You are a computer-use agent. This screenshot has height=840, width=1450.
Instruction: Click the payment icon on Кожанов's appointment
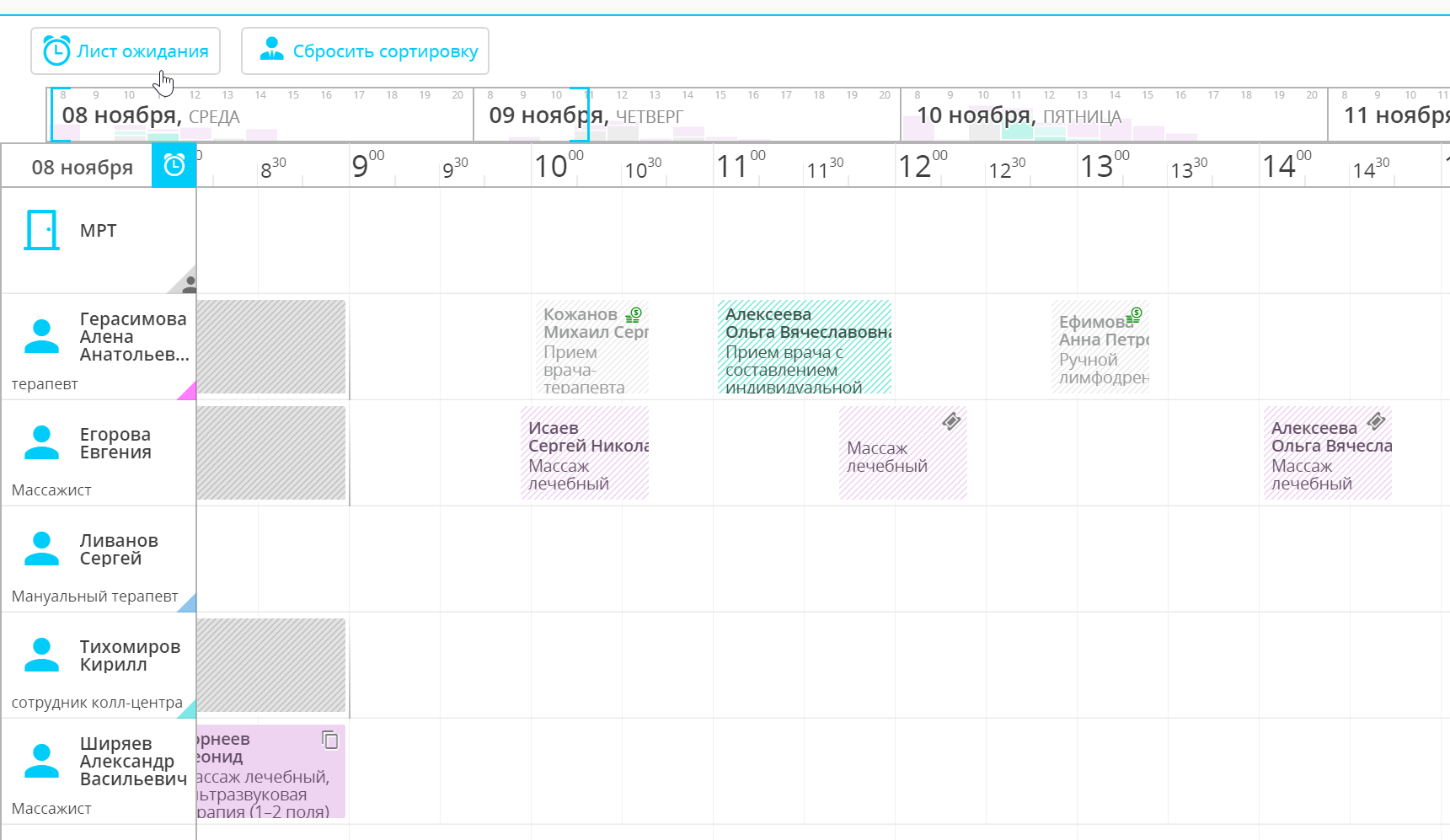(634, 315)
